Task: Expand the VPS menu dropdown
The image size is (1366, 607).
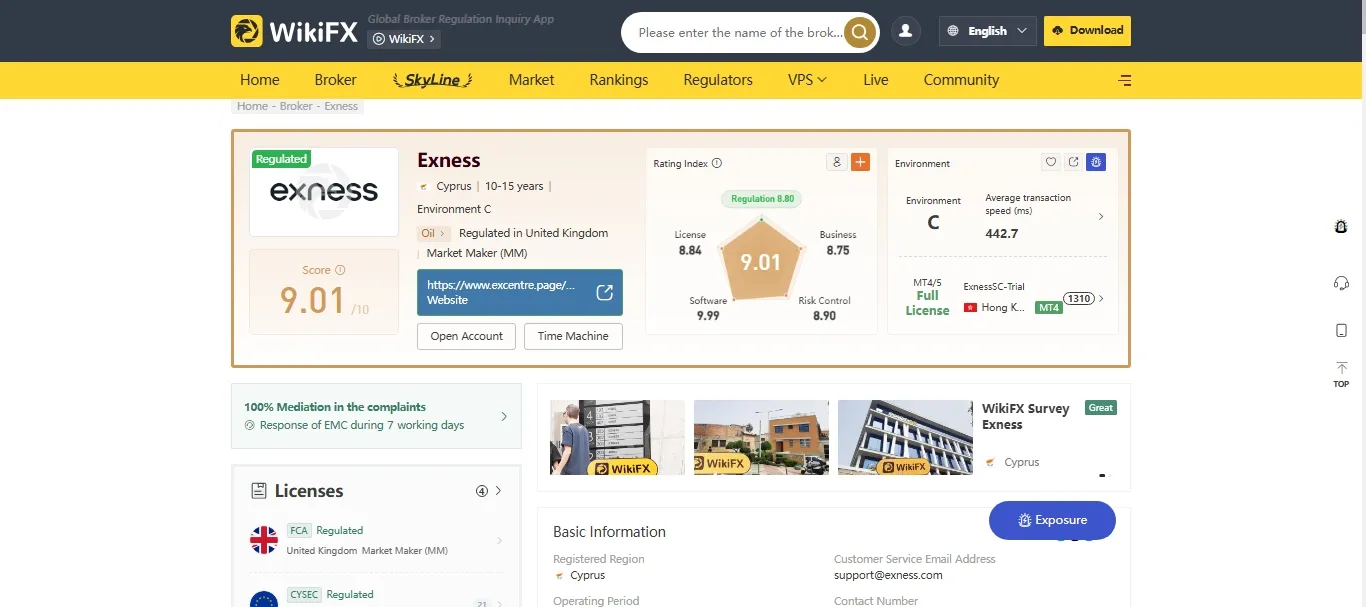Action: tap(807, 80)
